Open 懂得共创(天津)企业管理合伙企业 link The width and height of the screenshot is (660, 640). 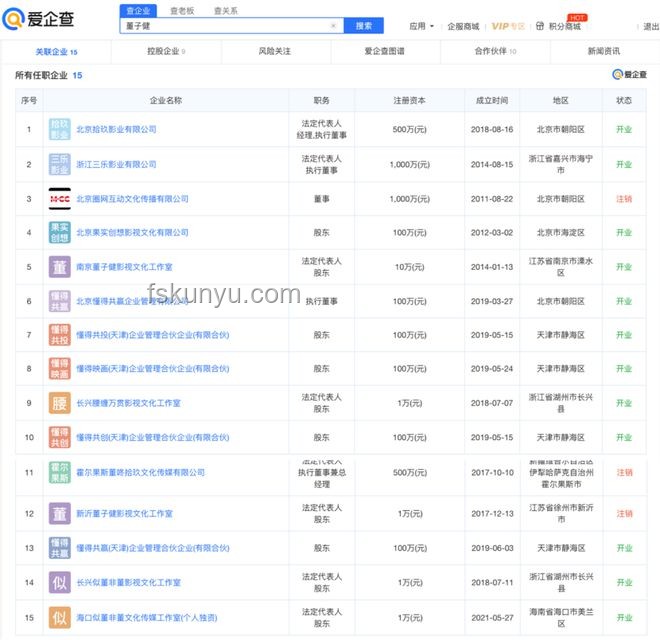(x=152, y=437)
